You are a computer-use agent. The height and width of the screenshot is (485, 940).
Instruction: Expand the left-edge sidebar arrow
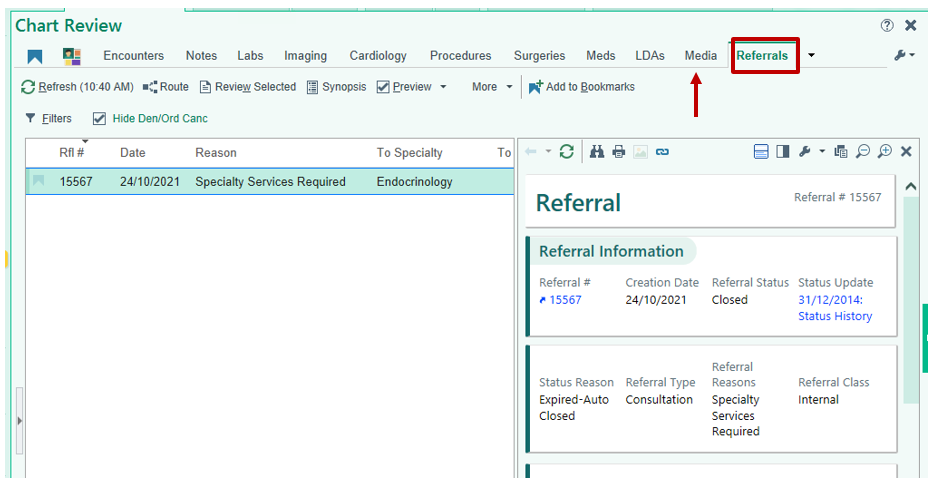click(19, 421)
